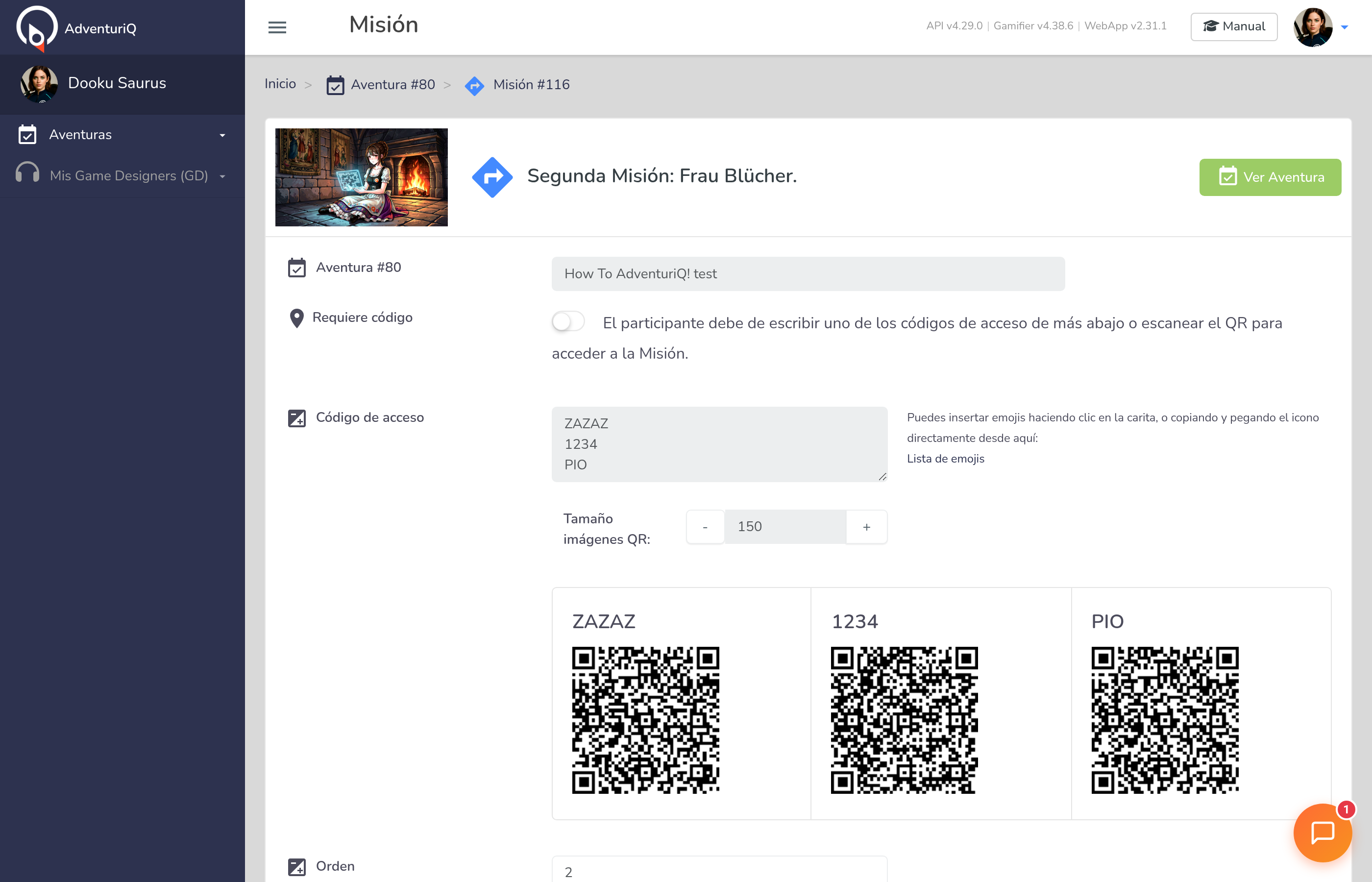The width and height of the screenshot is (1372, 882).
Task: Expand the Aventuras sidebar menu arrow
Action: tap(222, 136)
